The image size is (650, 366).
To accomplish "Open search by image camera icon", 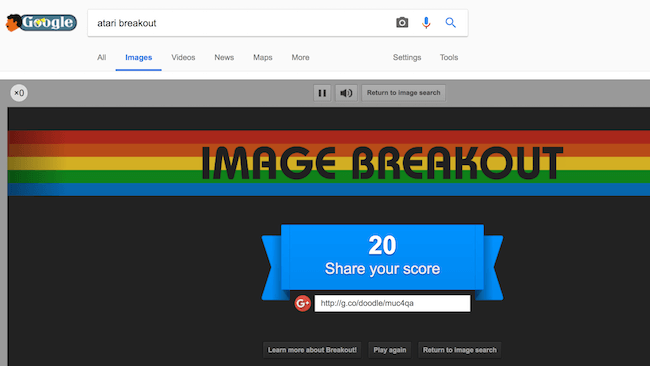I will (x=402, y=22).
